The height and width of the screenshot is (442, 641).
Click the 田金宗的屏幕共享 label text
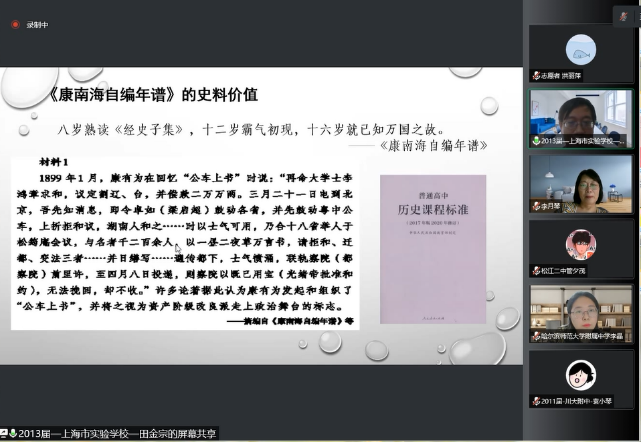click(x=120, y=434)
